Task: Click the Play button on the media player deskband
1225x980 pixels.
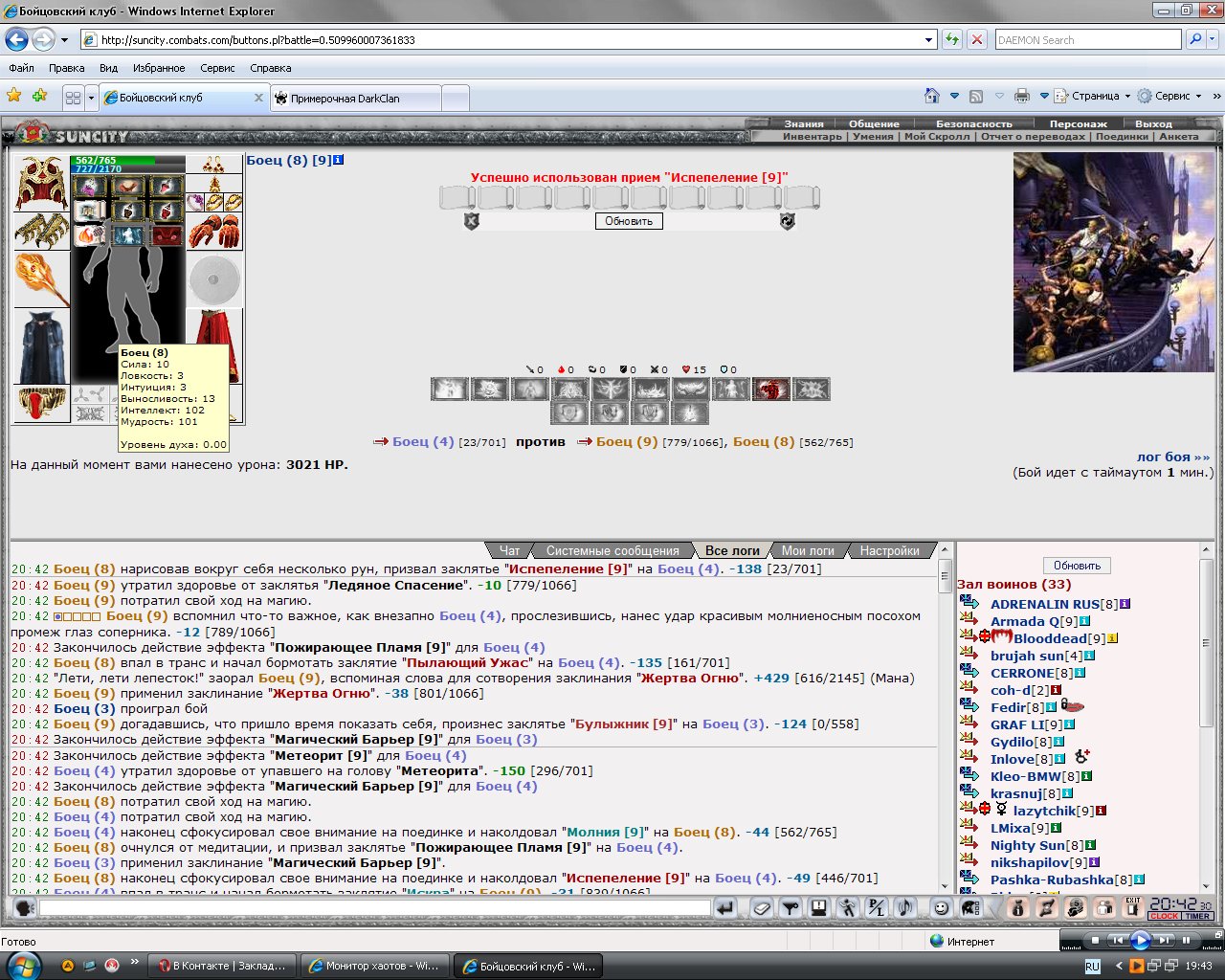Action: click(1140, 941)
